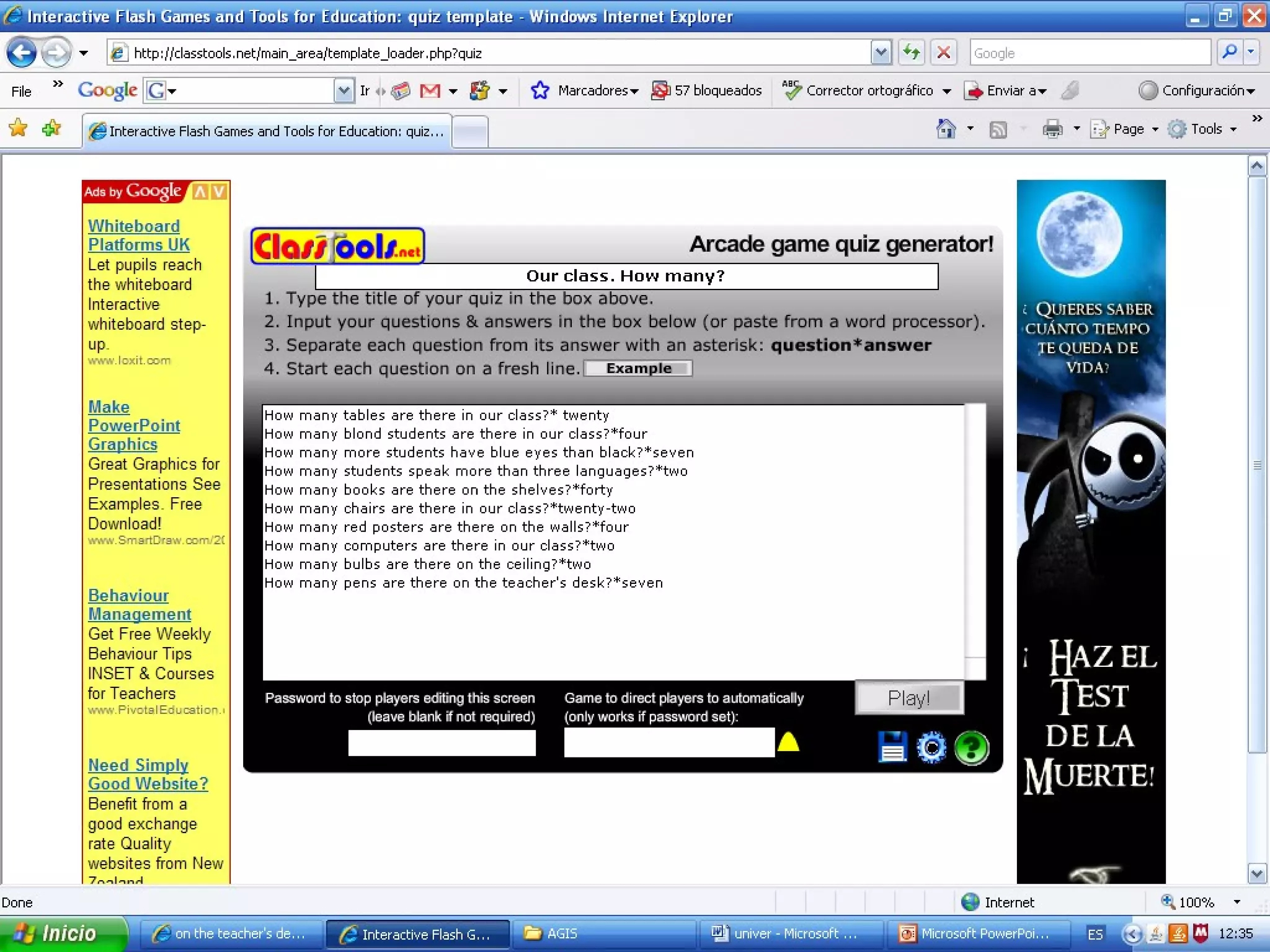Open the File menu
Viewport: 1270px width, 952px height.
(x=21, y=92)
